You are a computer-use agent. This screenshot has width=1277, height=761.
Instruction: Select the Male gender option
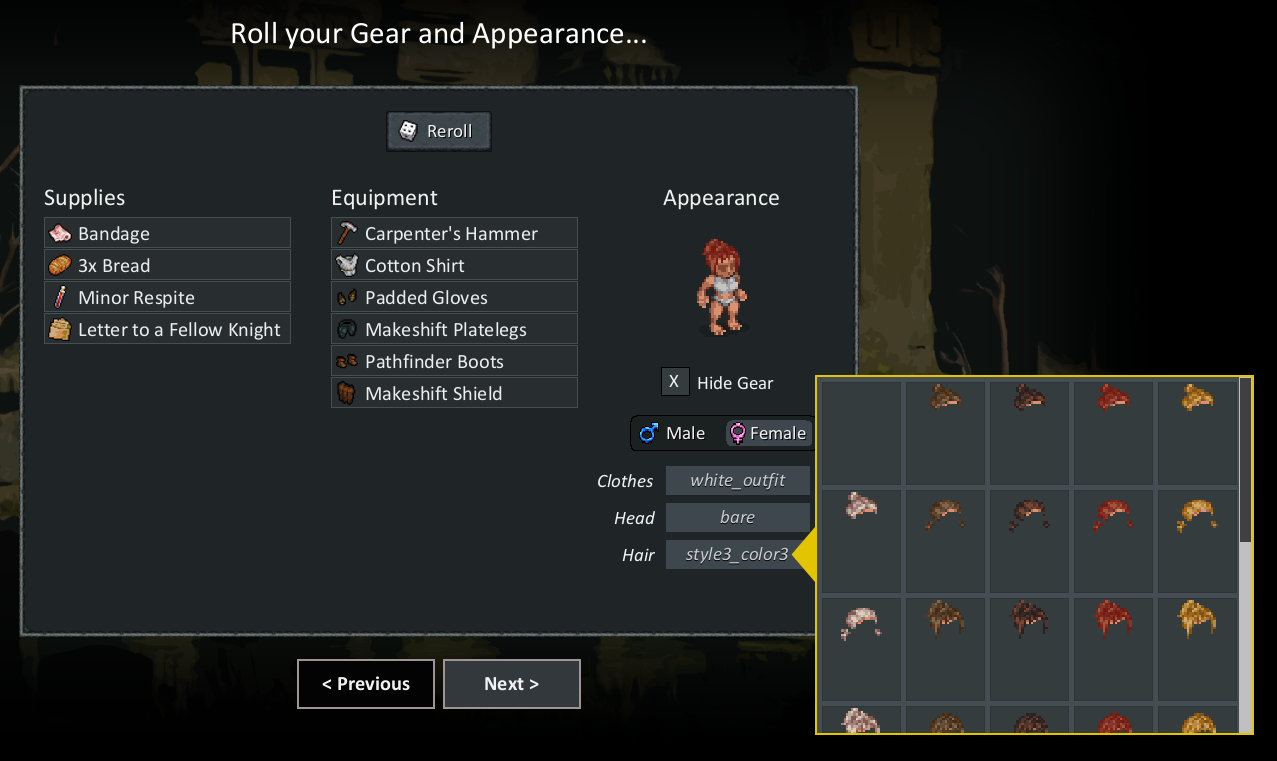point(673,433)
